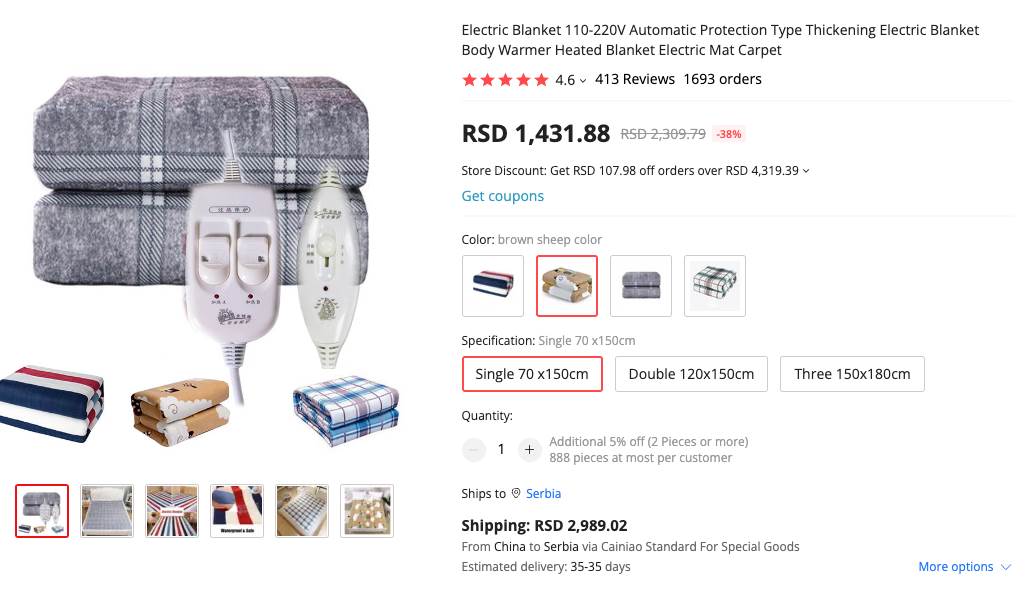Show the first grey blanket gallery thumbnail
This screenshot has height=589, width=1034.
tap(42, 511)
